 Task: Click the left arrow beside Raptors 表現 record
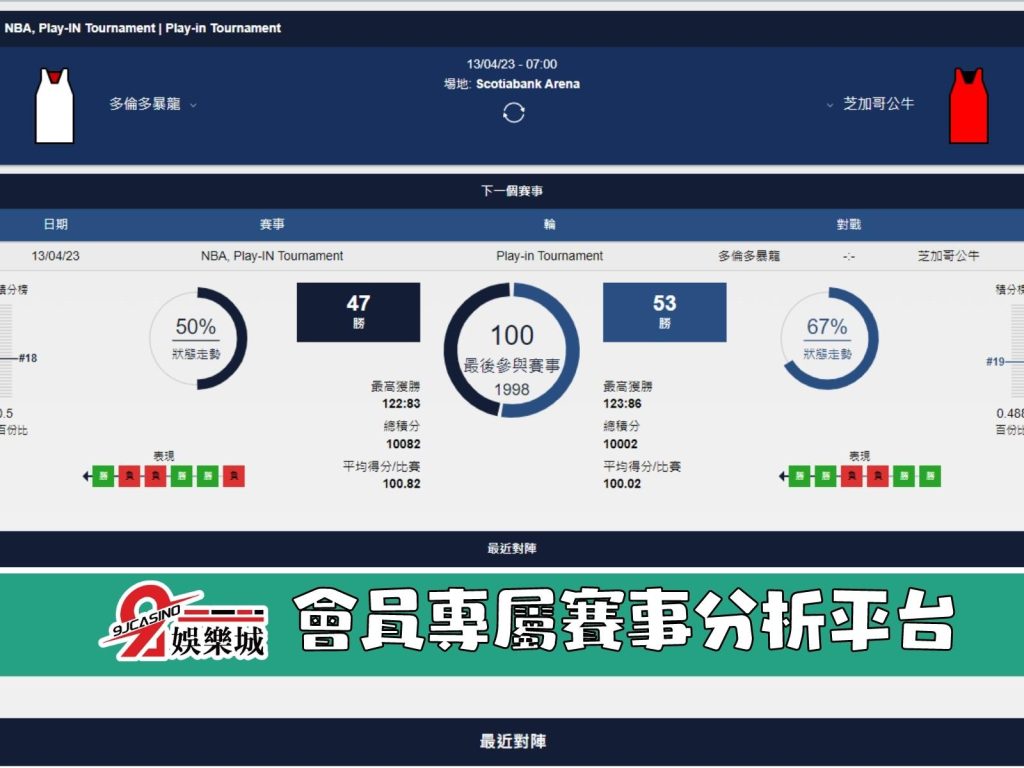[x=88, y=477]
